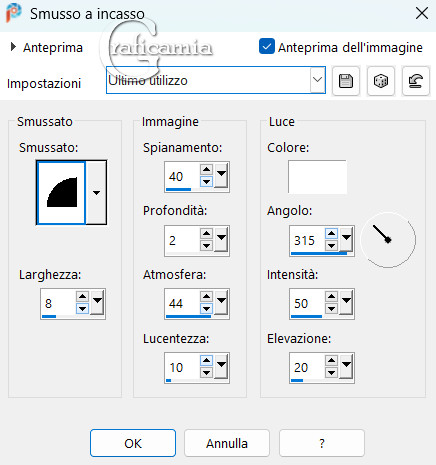Increase Lucentezza with the up arrow
The height and width of the screenshot is (465, 436).
click(x=207, y=360)
